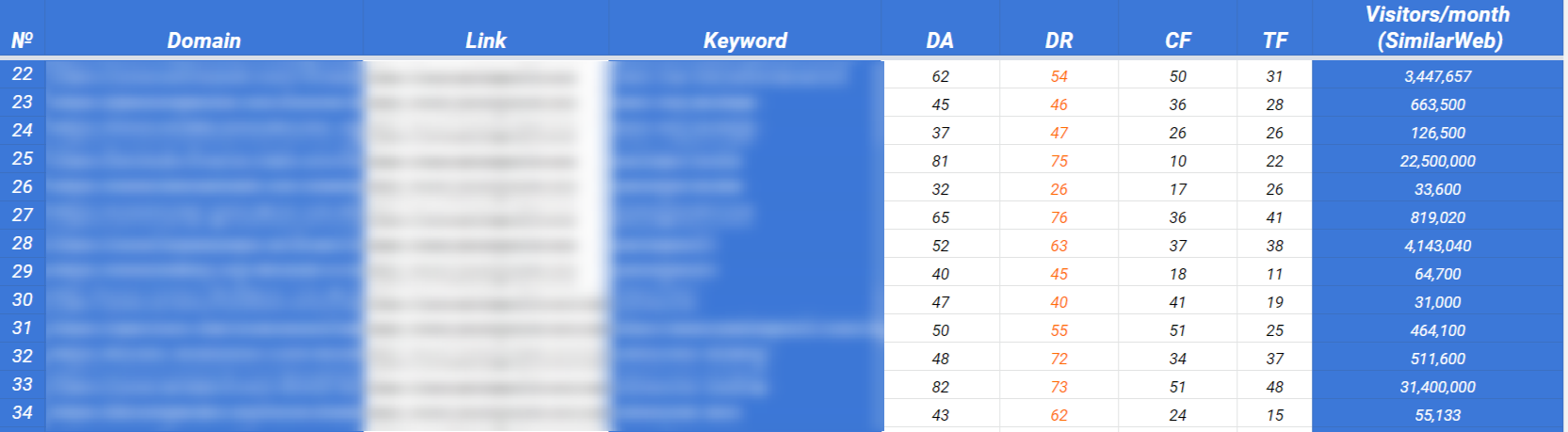Select the DA value 81 in row 25
This screenshot has height=432, width=1568.
tap(940, 161)
